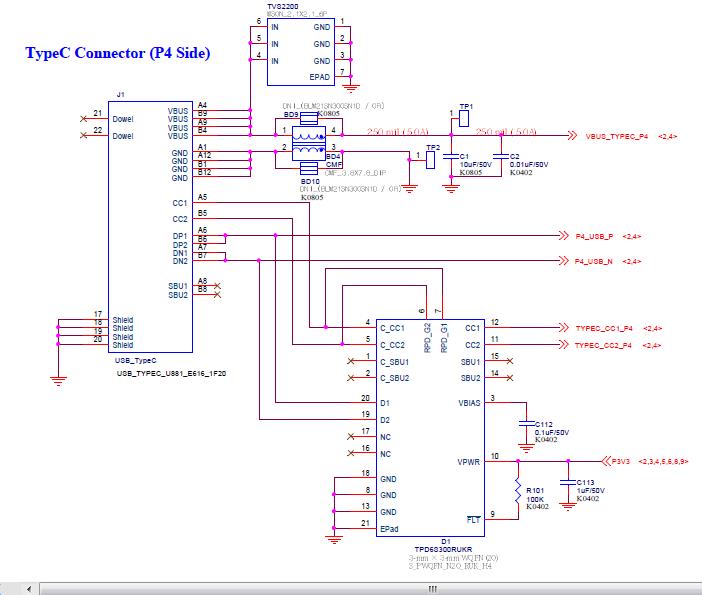This screenshot has width=702, height=595.
Task: Click the P3V3 power input label
Action: coord(621,461)
